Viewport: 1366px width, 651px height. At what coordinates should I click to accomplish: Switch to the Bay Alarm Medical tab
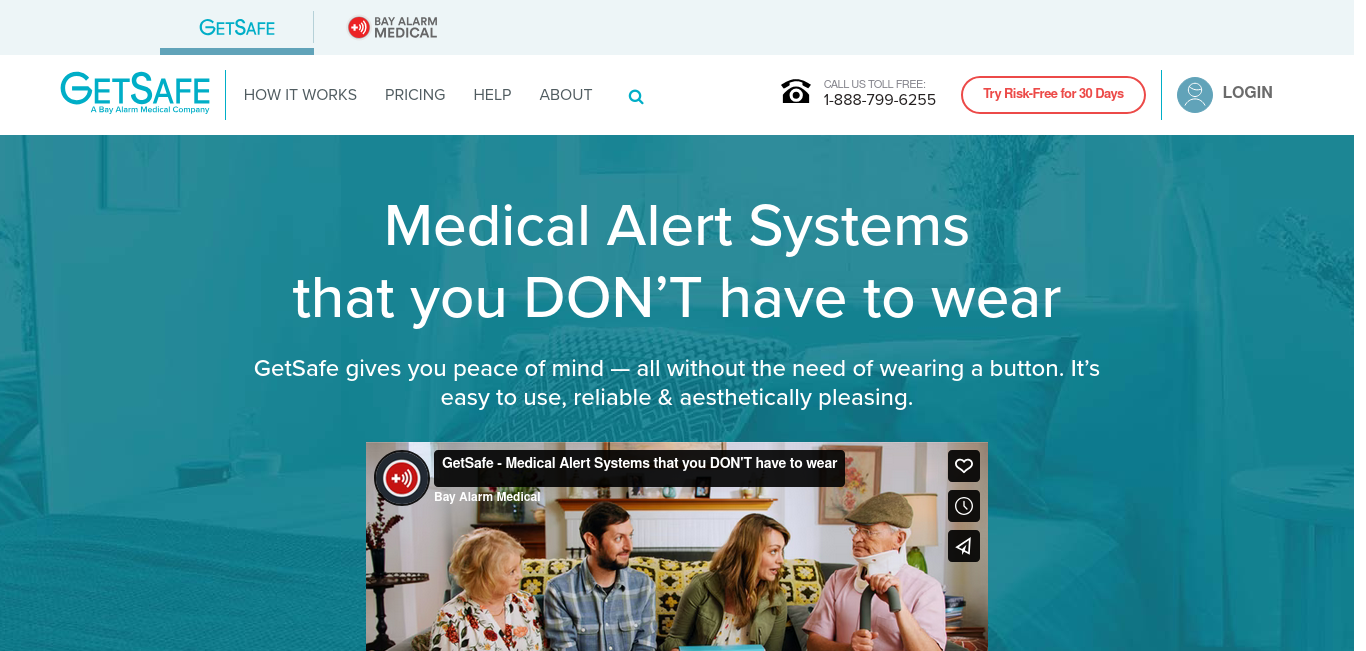tap(392, 28)
